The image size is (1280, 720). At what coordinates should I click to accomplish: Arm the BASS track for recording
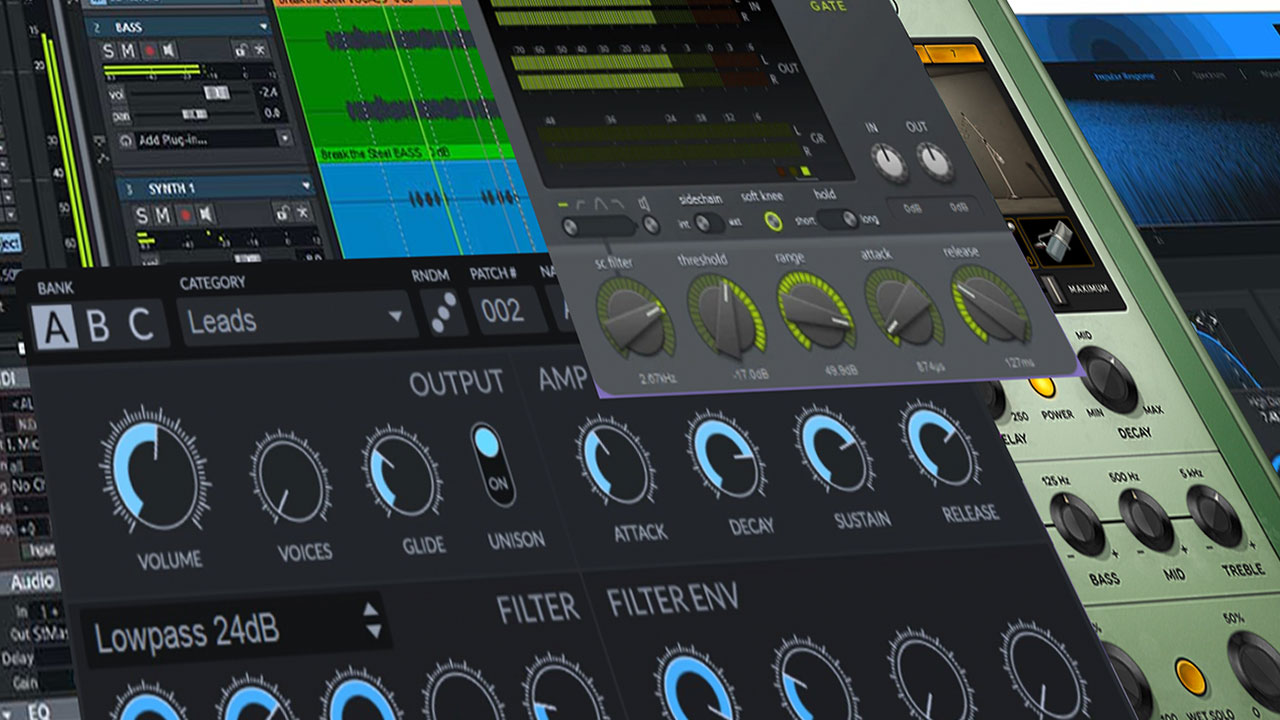coord(151,50)
